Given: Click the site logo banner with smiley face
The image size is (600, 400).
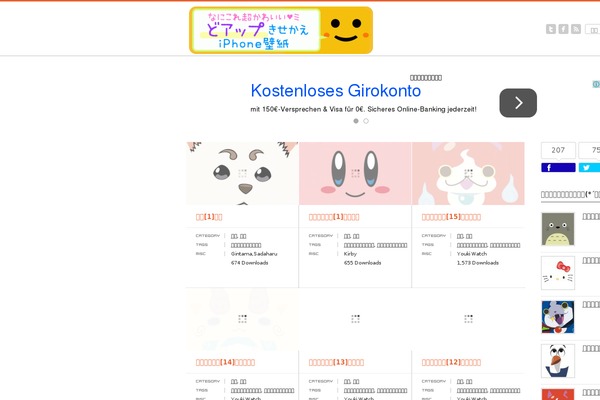Looking at the screenshot, I should coord(281,30).
